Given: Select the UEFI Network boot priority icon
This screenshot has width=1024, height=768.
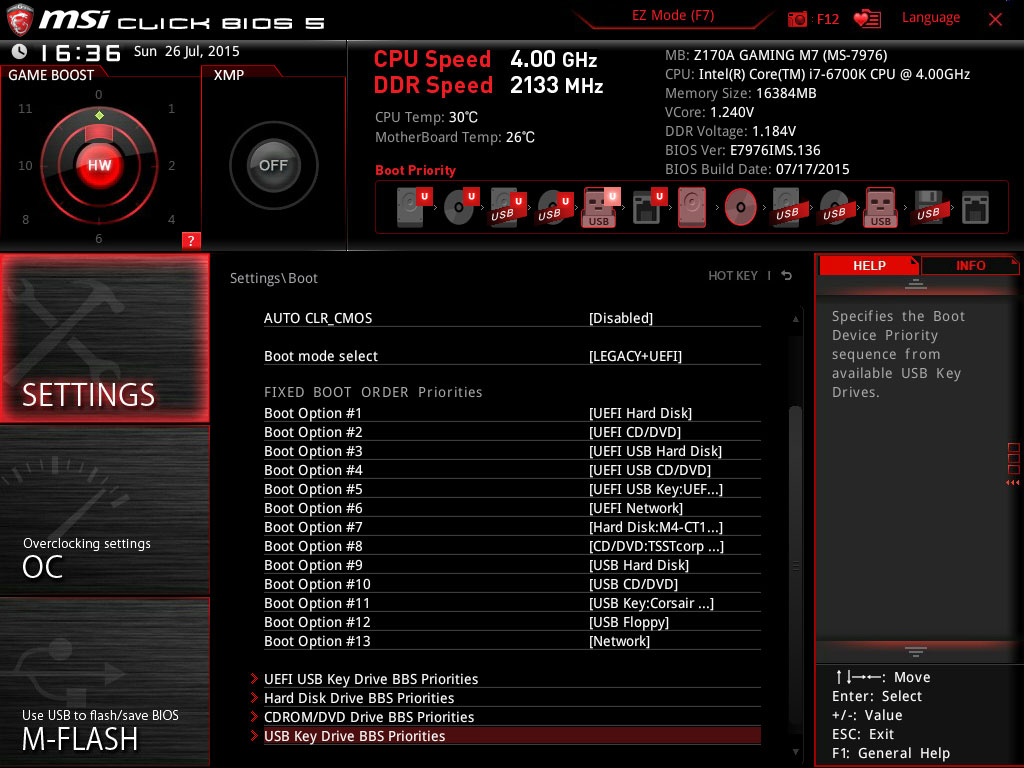Looking at the screenshot, I should pos(649,207).
